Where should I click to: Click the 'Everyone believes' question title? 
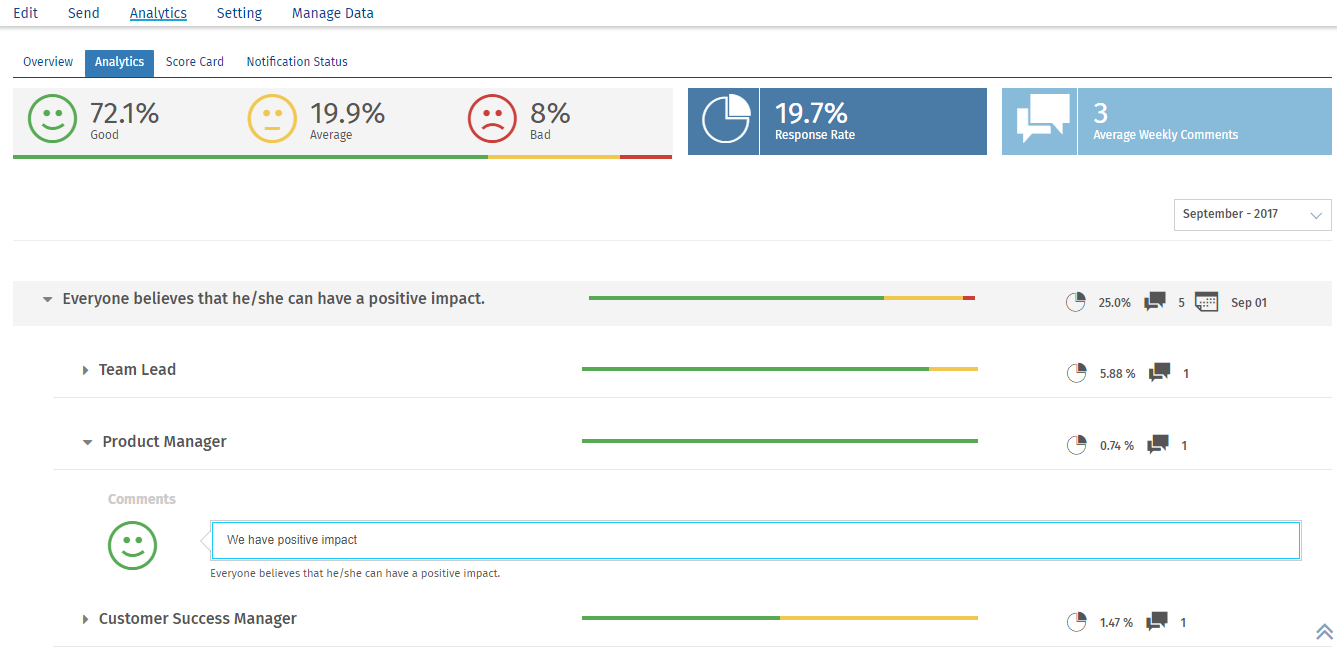tap(274, 299)
